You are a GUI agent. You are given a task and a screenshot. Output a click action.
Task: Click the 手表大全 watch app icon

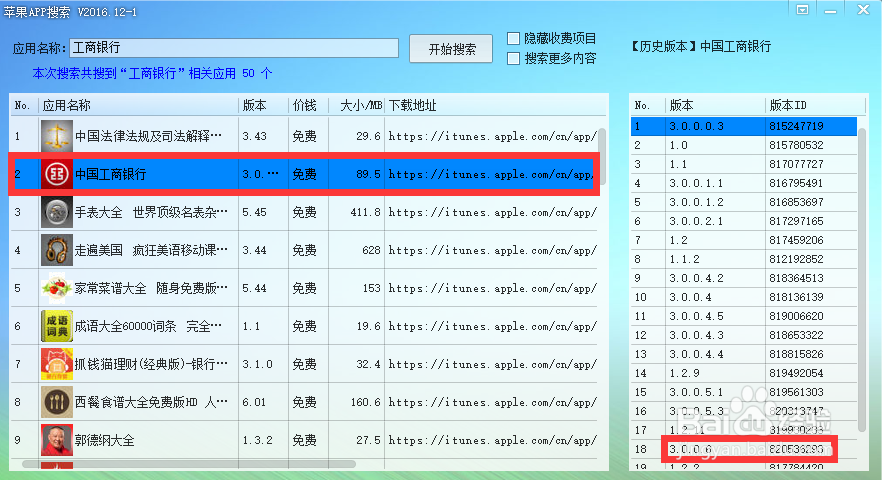point(57,212)
